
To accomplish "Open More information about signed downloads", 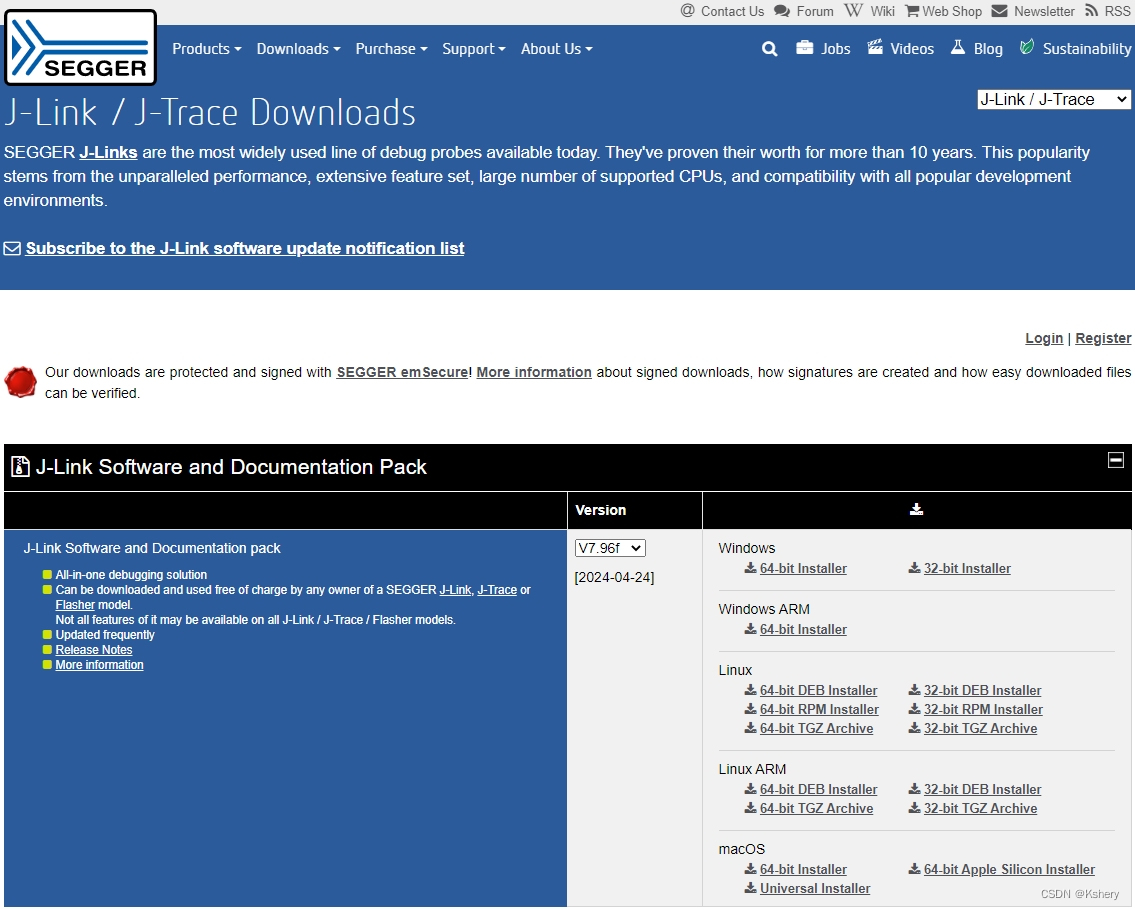I will click(533, 372).
